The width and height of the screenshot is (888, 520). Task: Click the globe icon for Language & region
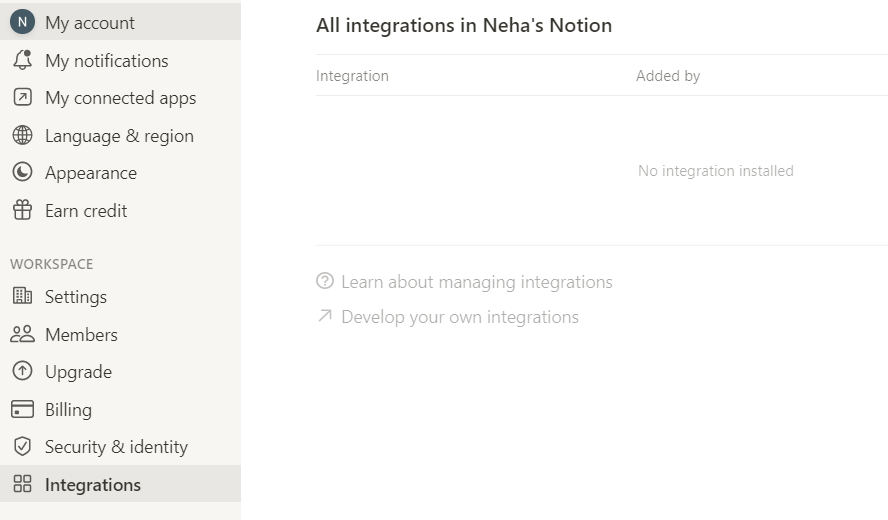[x=22, y=136]
